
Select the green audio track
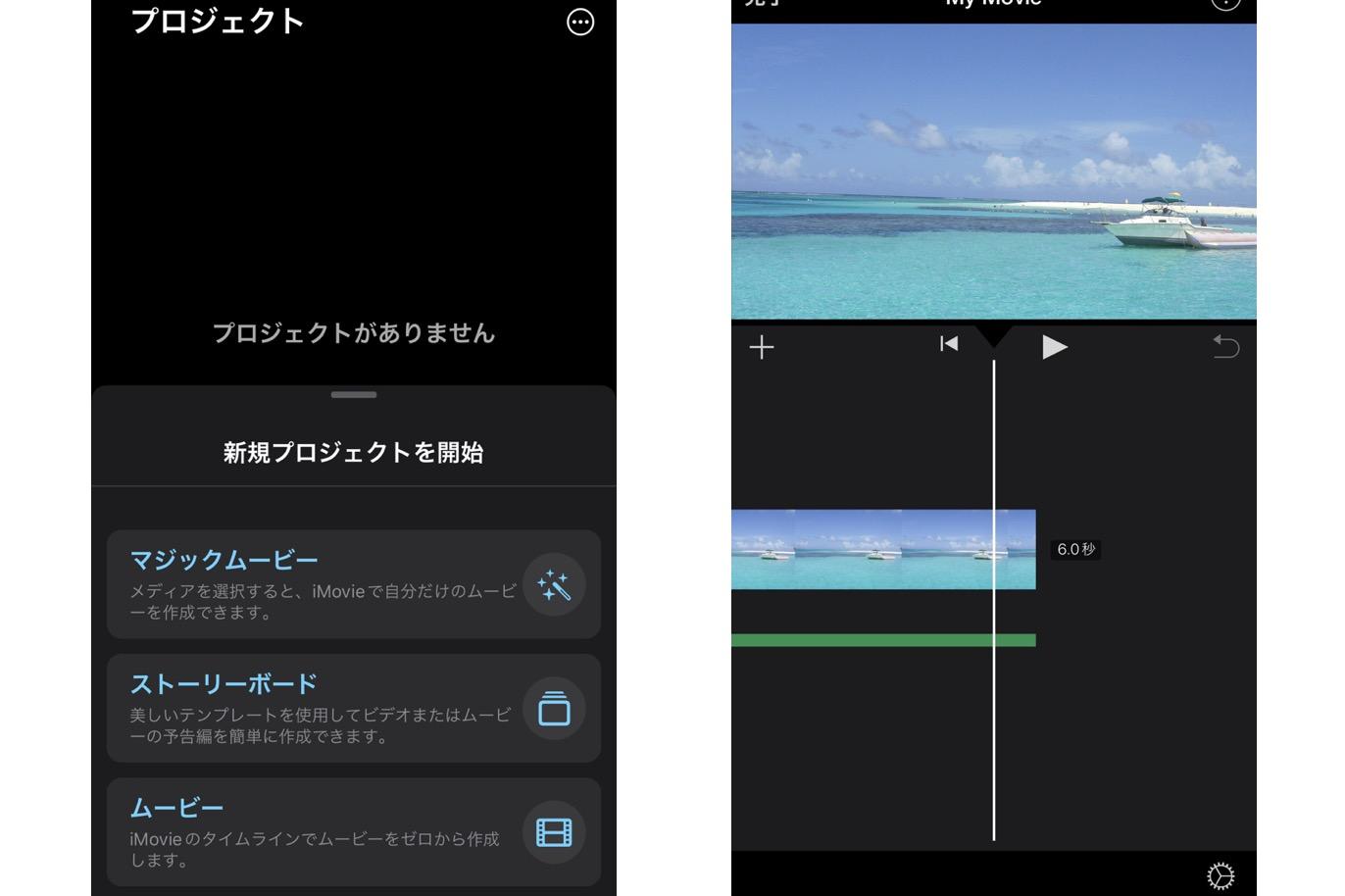click(x=883, y=640)
